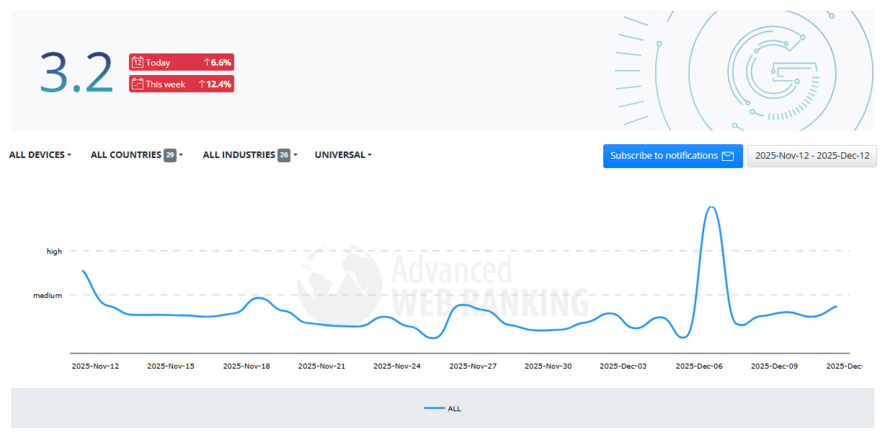Click Subscribe to notifications button
Viewport: 880px width, 435px height.
tap(673, 156)
